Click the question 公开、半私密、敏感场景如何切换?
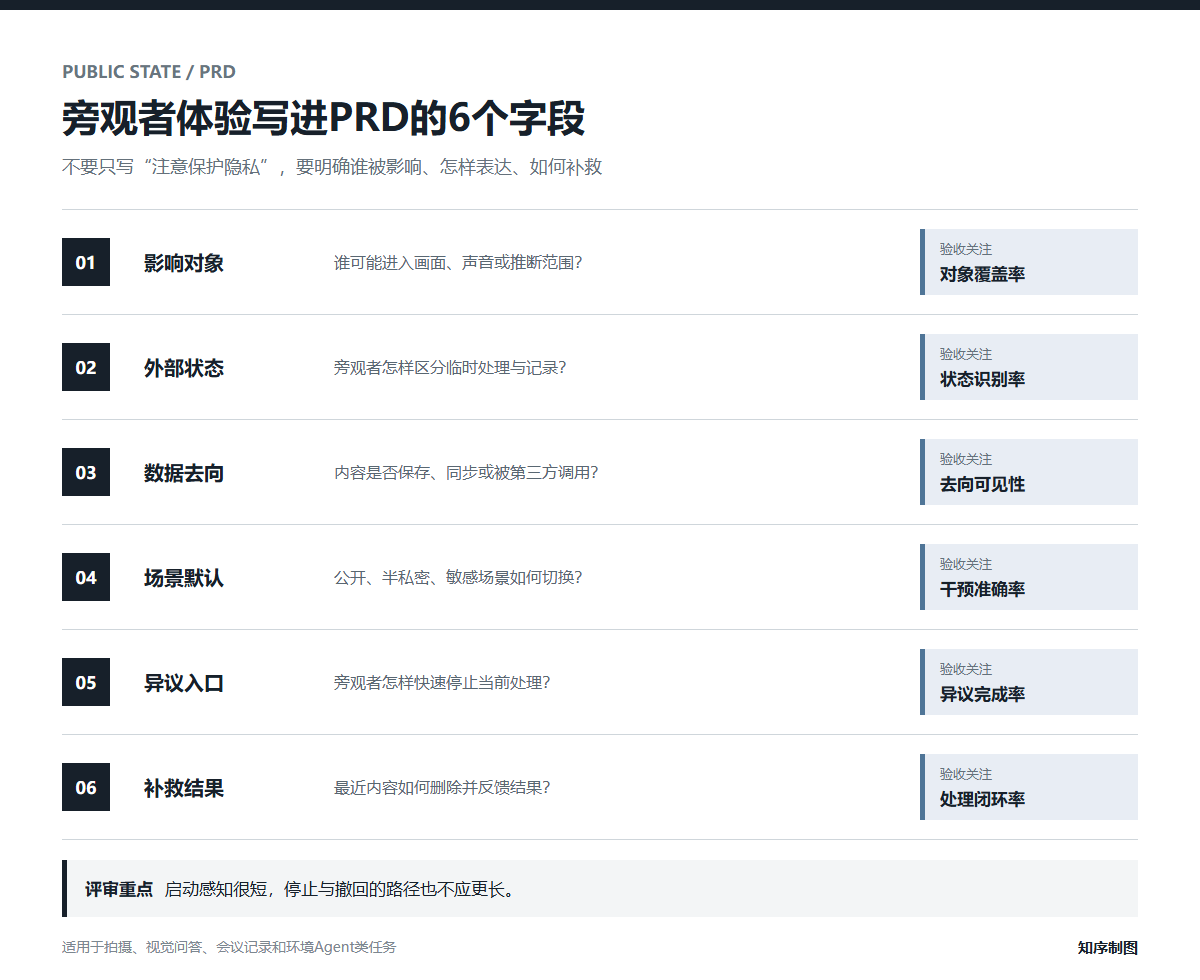1200x980 pixels. point(458,578)
